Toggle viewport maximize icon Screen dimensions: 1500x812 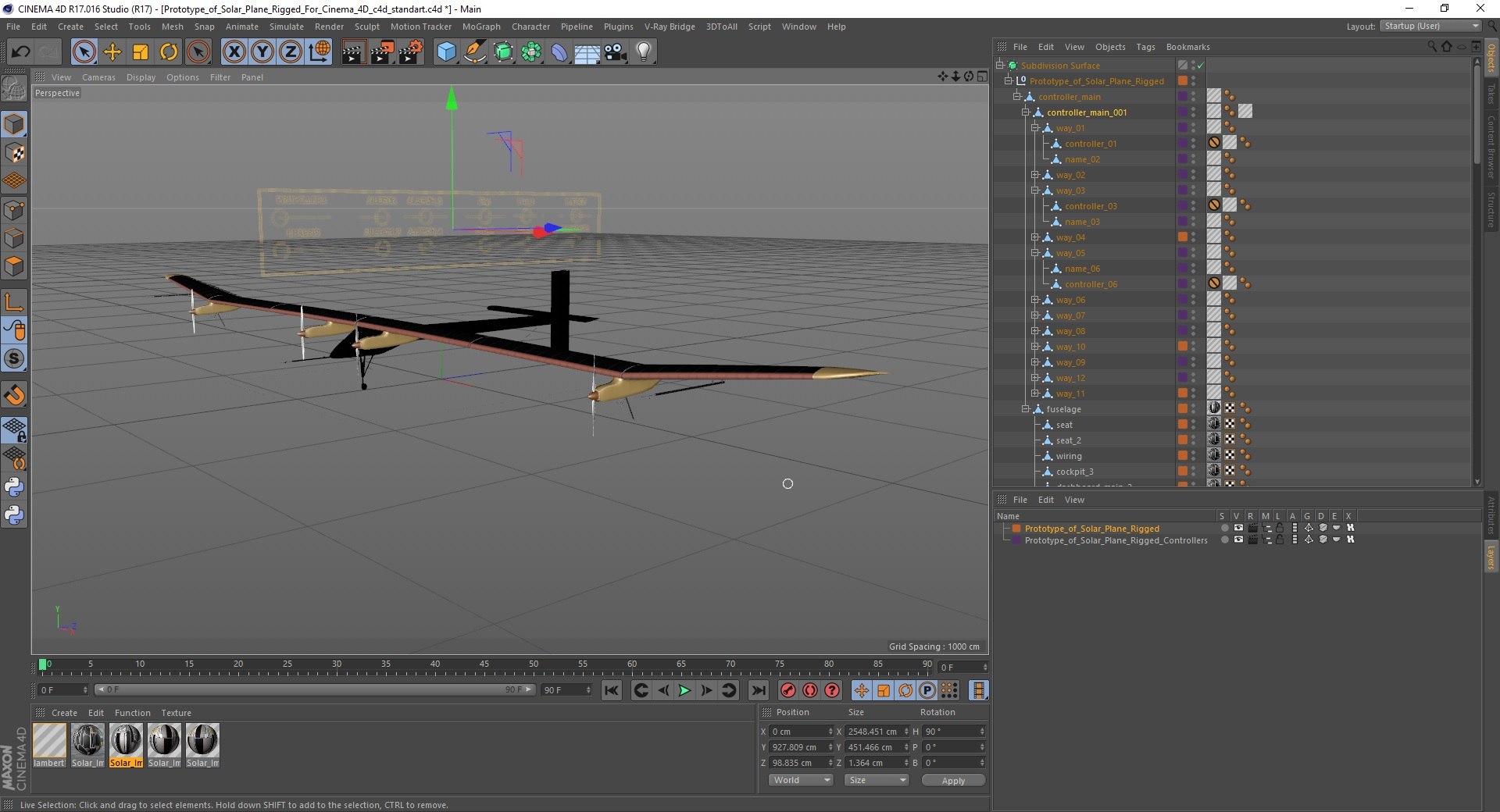[982, 77]
